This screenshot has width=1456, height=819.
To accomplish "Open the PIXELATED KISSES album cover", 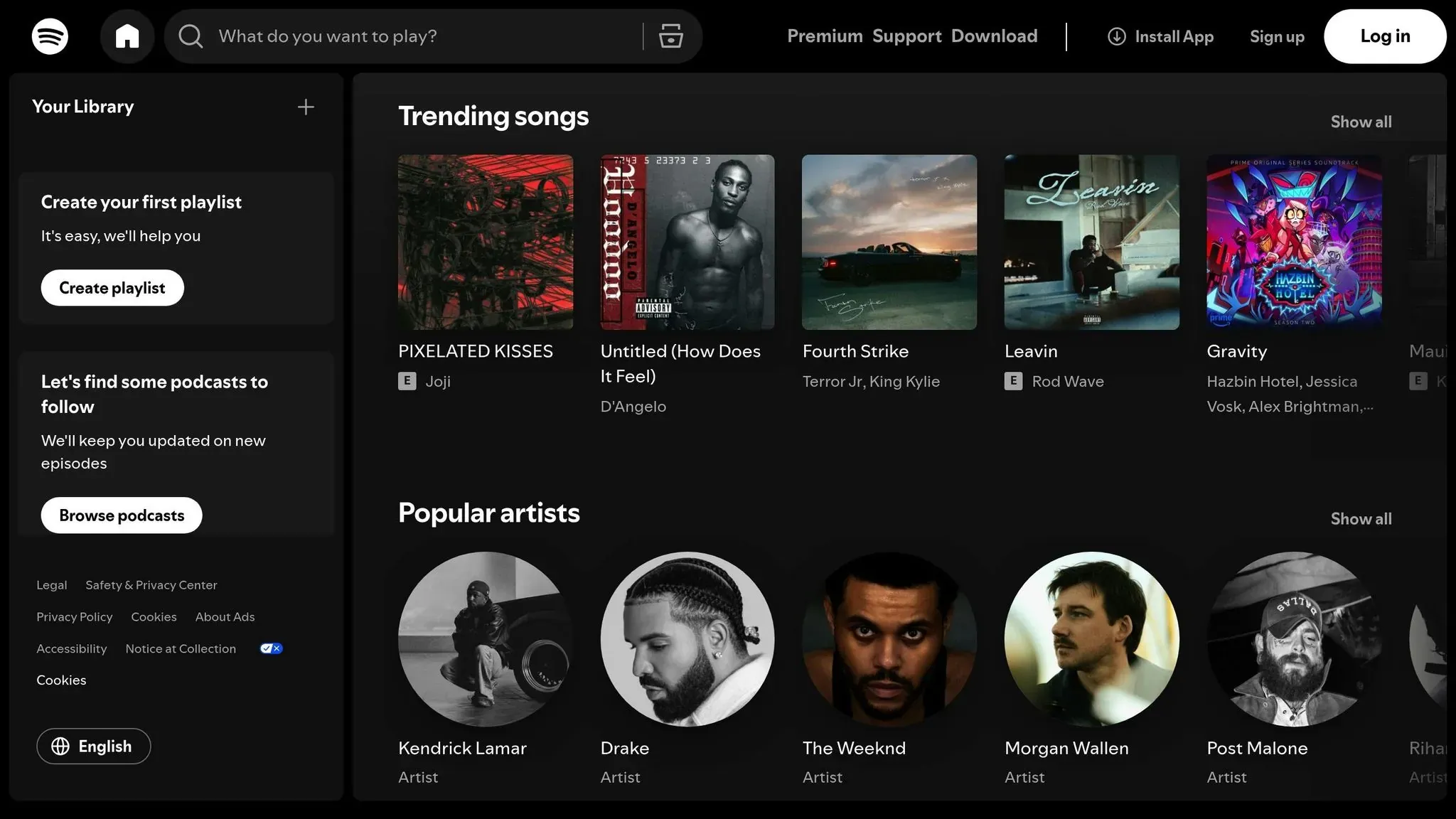I will point(486,242).
